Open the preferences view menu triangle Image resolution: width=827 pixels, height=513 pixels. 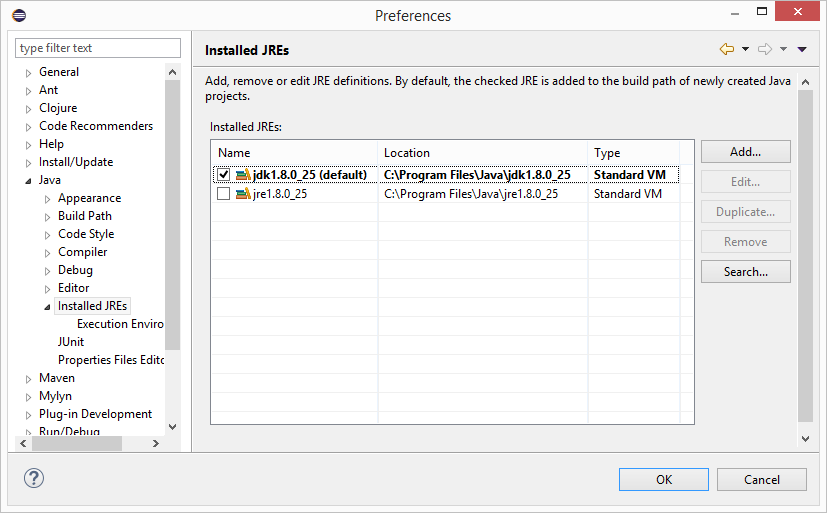pos(802,49)
